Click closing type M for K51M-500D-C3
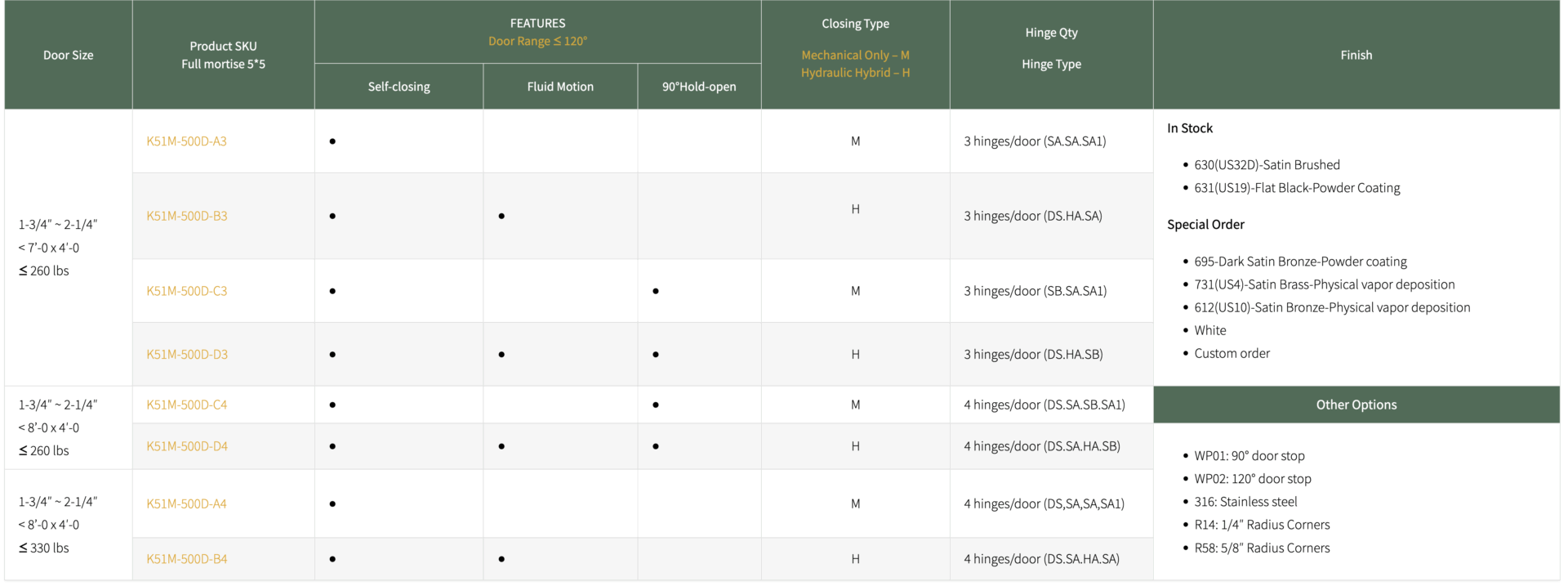The width and height of the screenshot is (1568, 586). (855, 291)
